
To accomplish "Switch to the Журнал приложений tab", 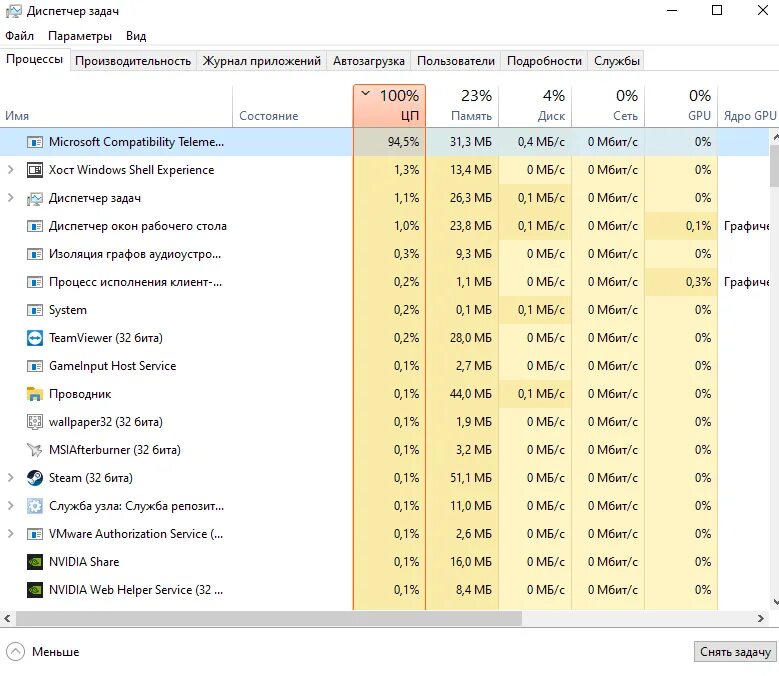I will pos(261,61).
